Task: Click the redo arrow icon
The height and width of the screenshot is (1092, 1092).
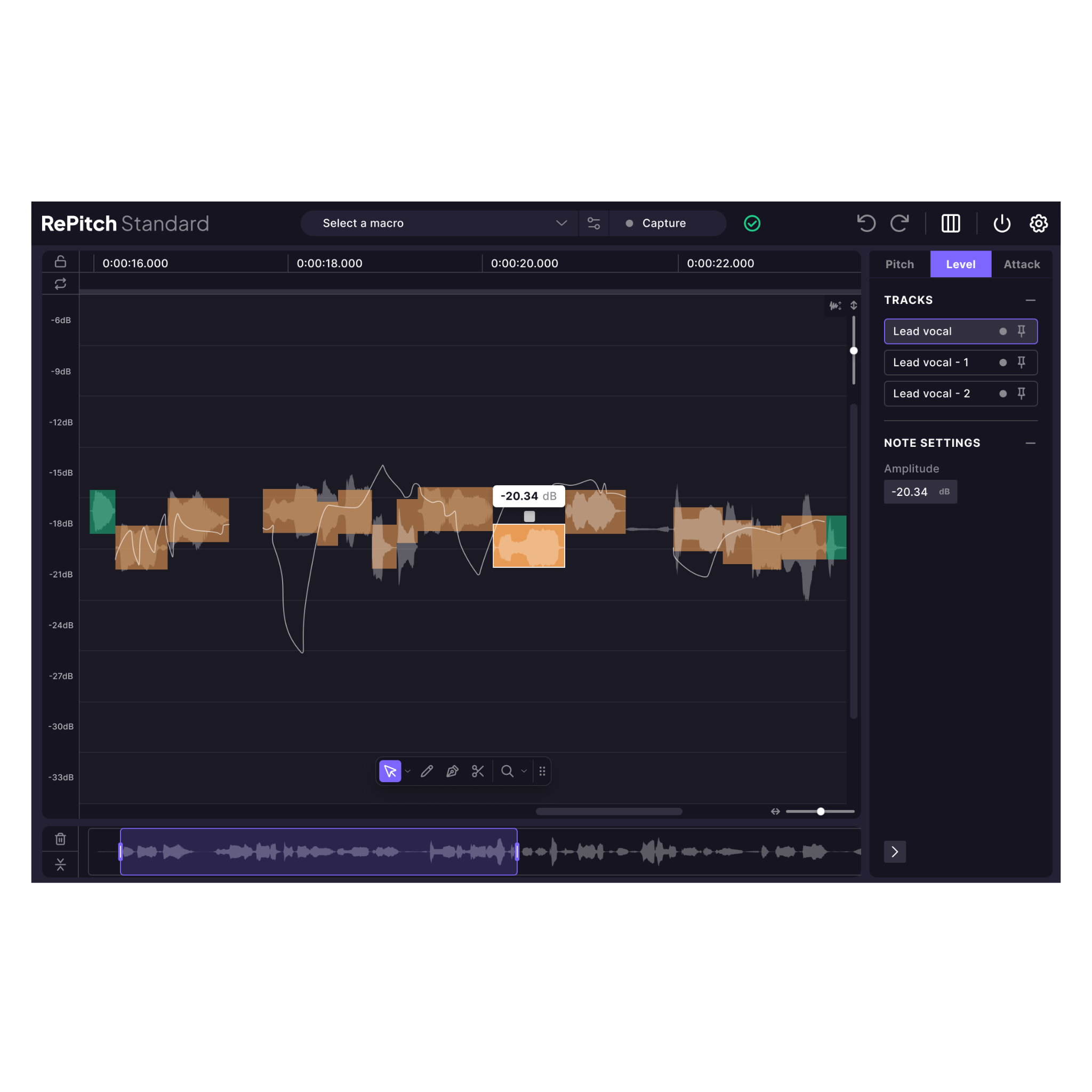Action: click(x=900, y=223)
